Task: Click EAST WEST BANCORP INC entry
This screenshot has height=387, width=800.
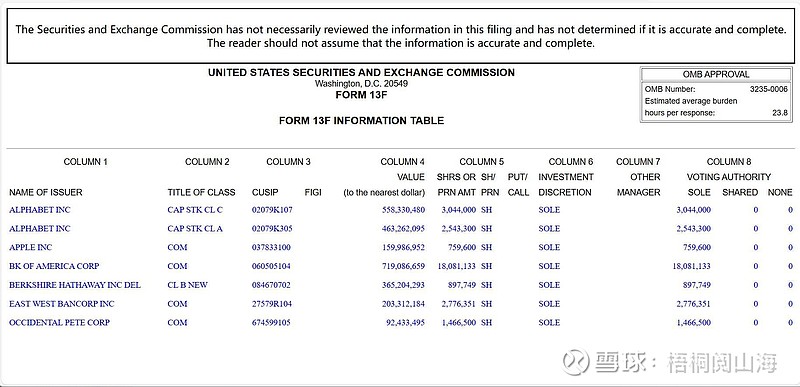Action: pos(62,304)
